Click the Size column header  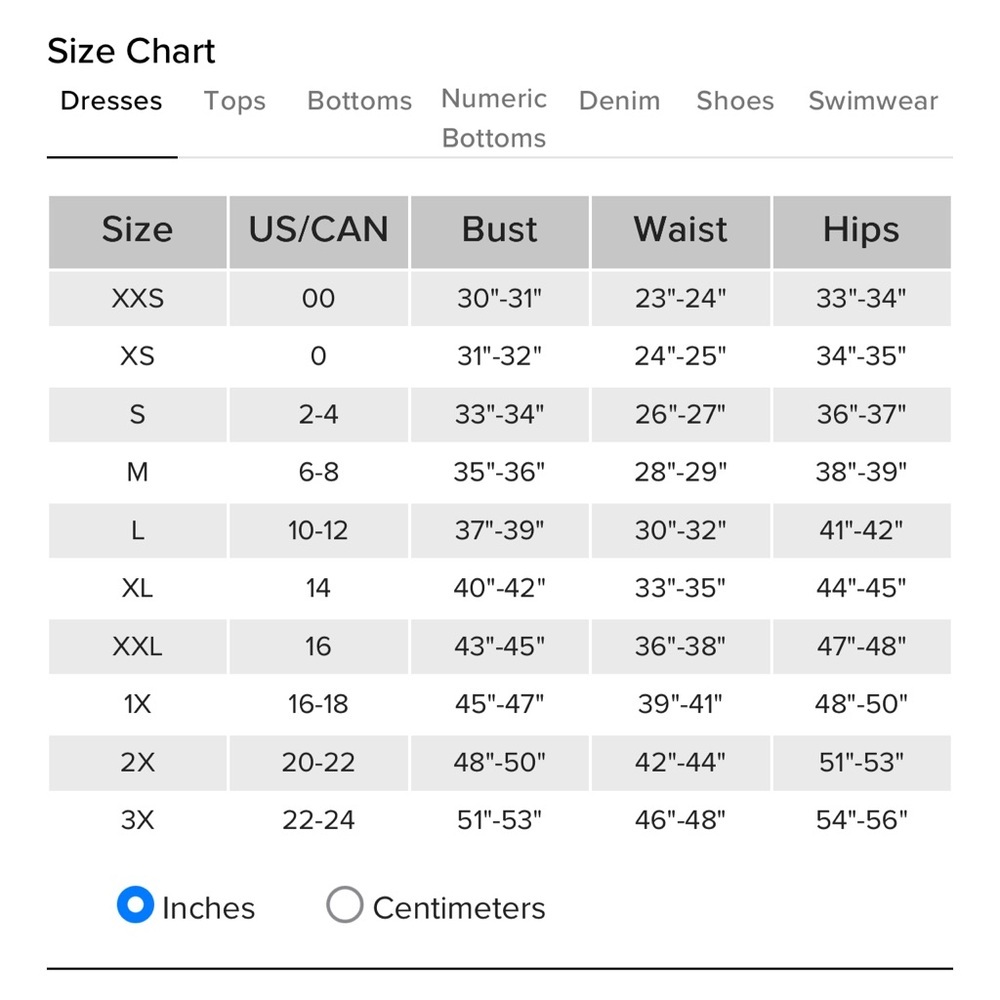pyautogui.click(x=138, y=232)
